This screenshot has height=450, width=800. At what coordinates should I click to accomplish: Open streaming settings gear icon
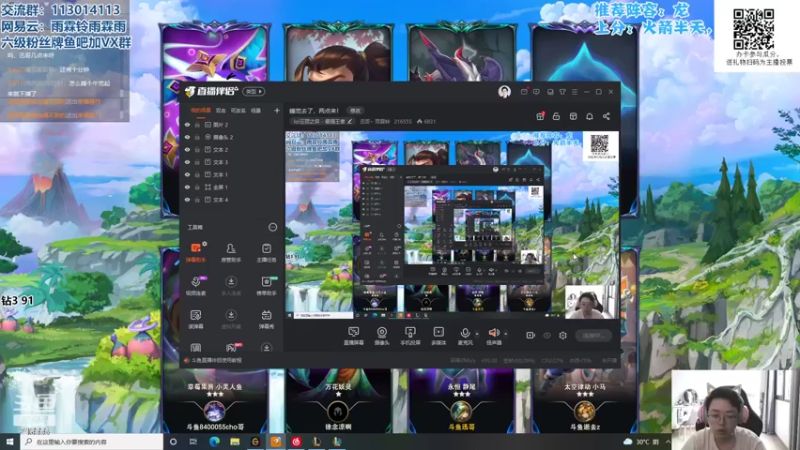click(563, 335)
